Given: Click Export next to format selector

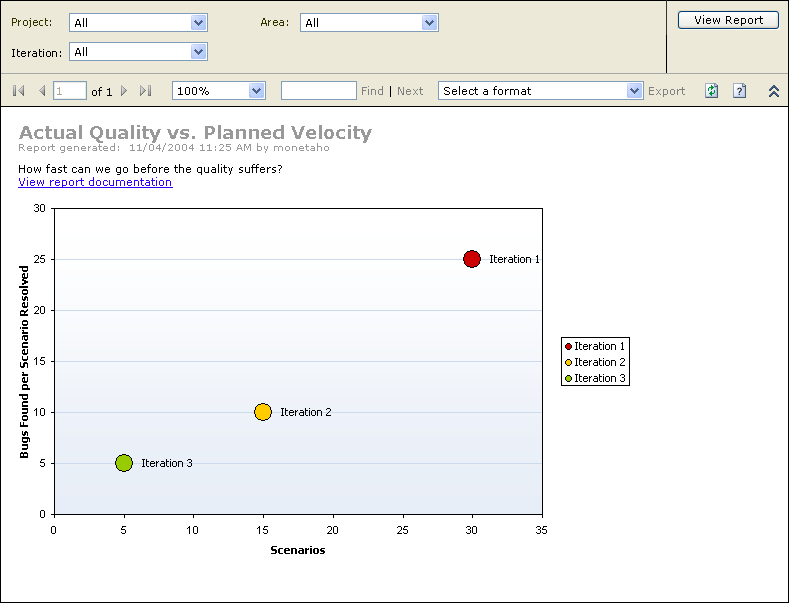Looking at the screenshot, I should (666, 91).
